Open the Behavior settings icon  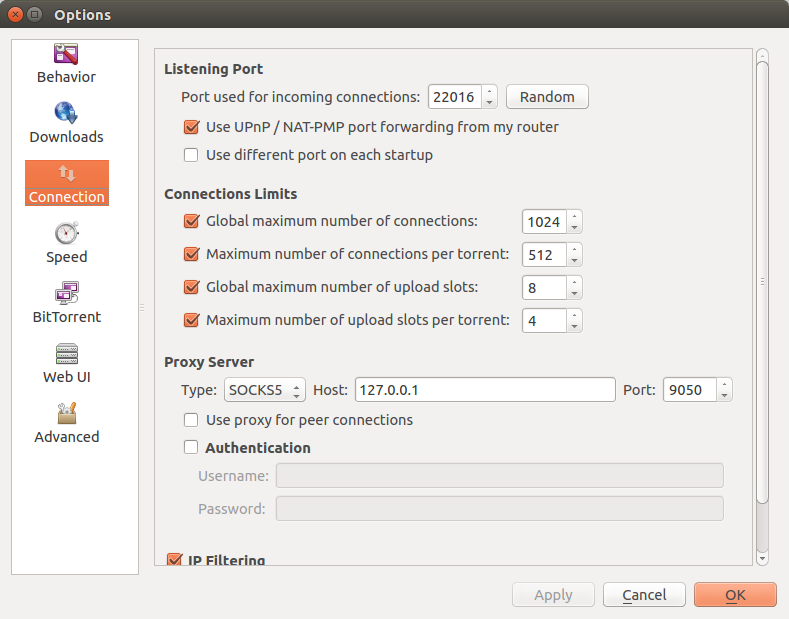click(66, 54)
